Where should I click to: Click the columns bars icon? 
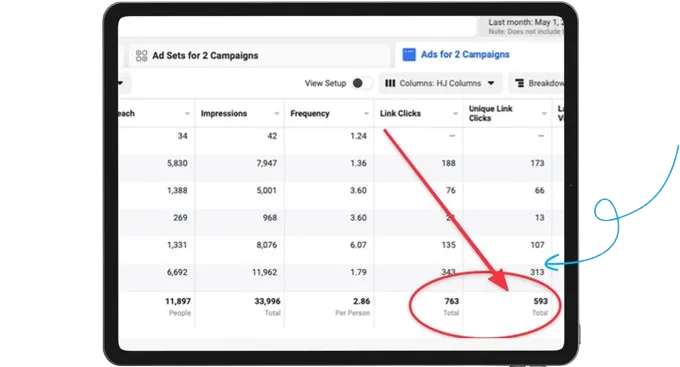390,83
